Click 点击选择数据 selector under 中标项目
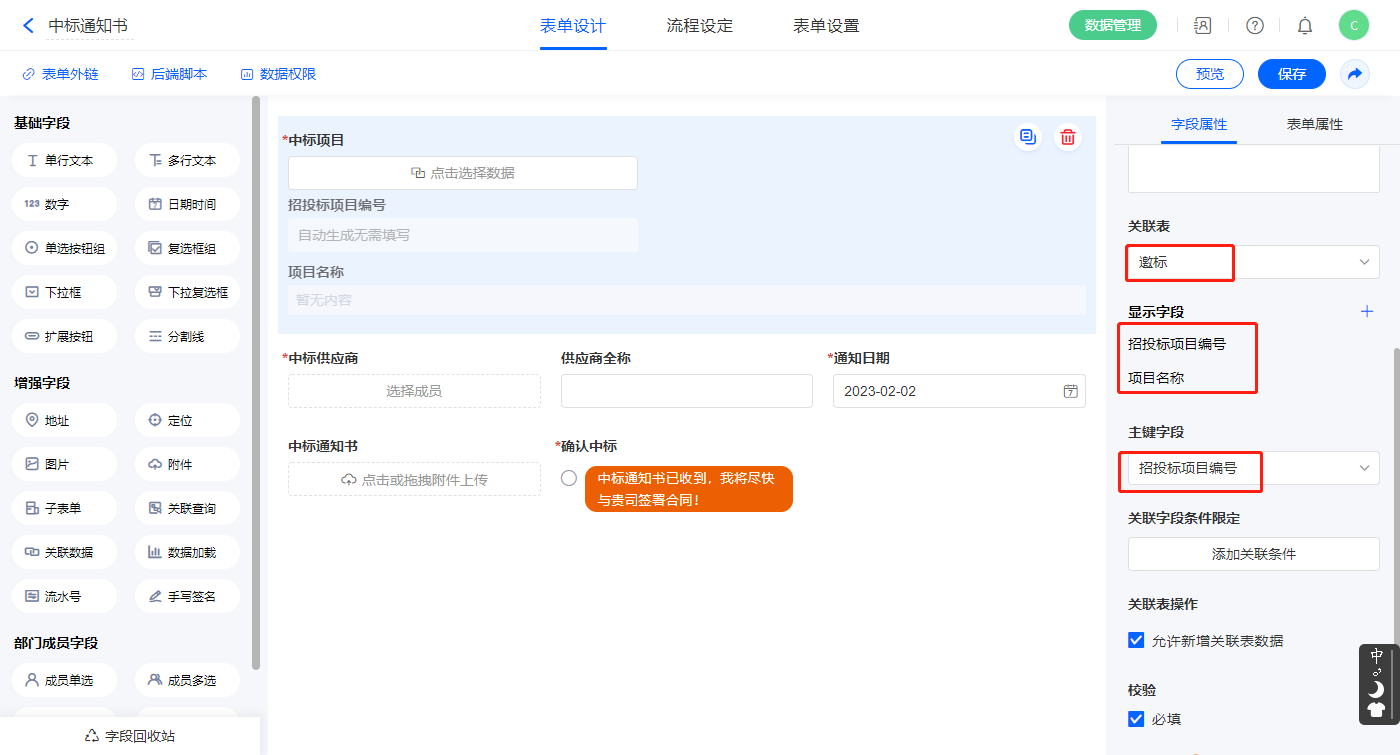Image resolution: width=1400 pixels, height=755 pixels. coord(463,173)
